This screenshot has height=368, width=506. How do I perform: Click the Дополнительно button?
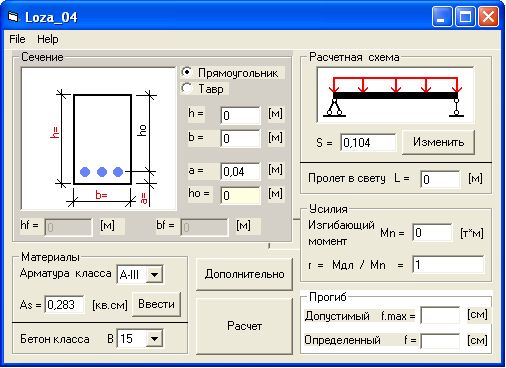pyautogui.click(x=244, y=274)
